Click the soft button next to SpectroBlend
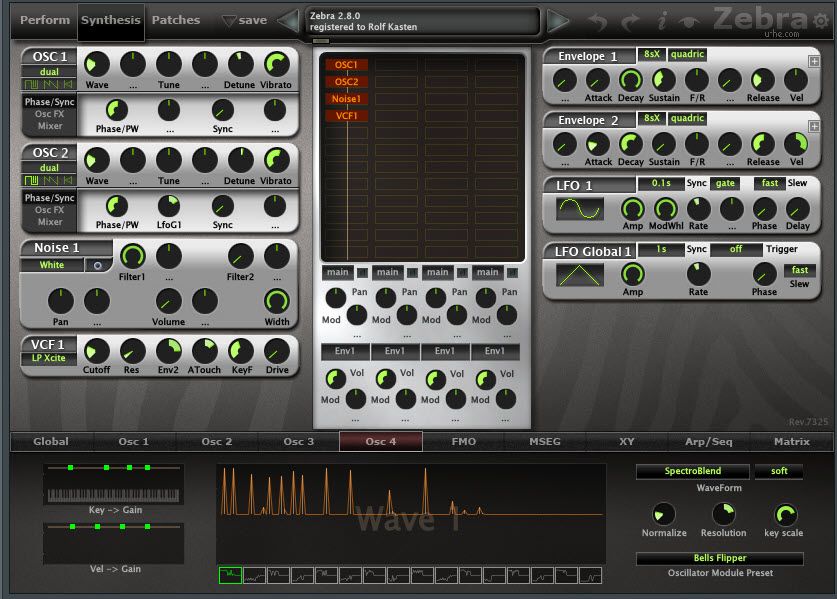 pos(780,471)
